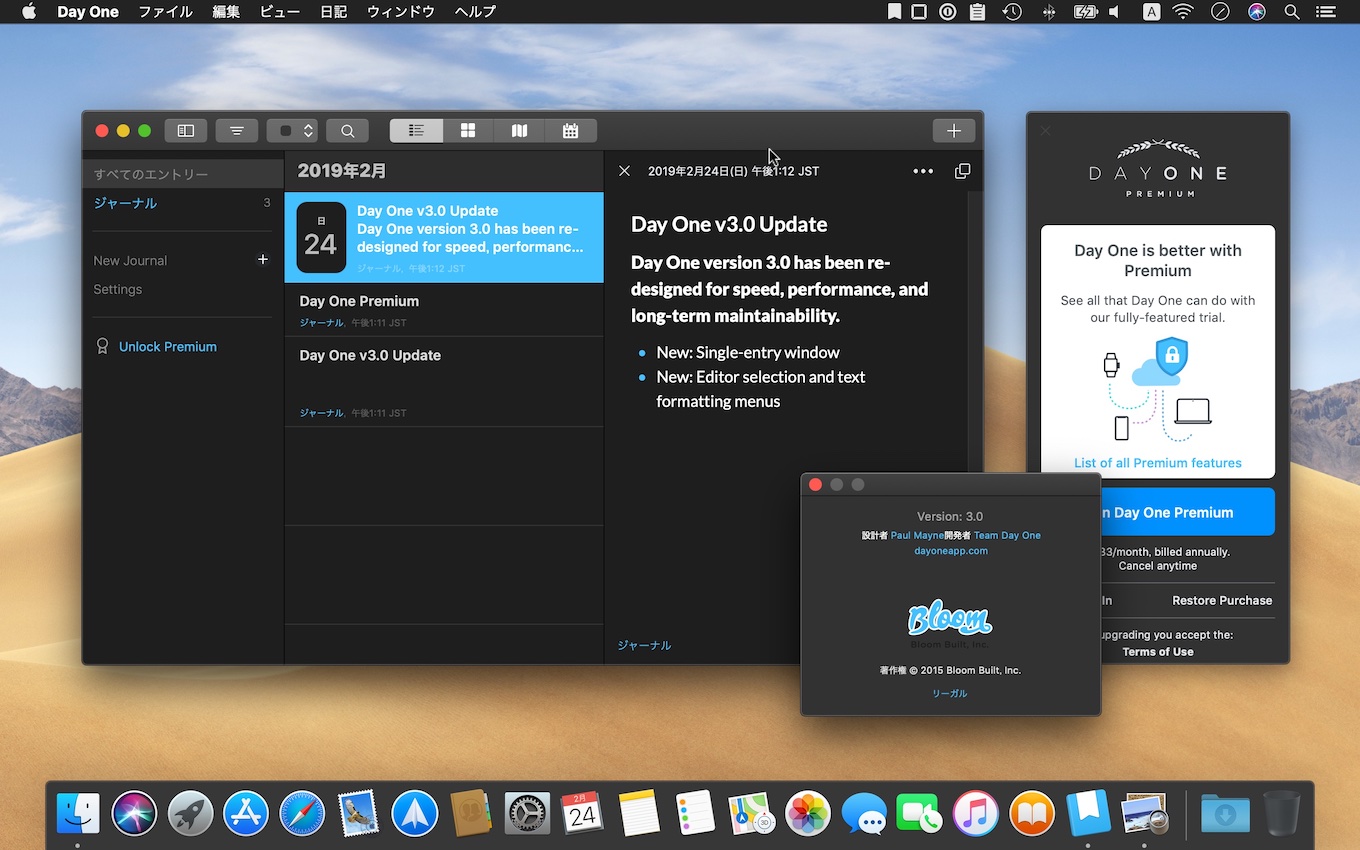Open Finder from the Dock
The height and width of the screenshot is (850, 1360).
[x=78, y=812]
